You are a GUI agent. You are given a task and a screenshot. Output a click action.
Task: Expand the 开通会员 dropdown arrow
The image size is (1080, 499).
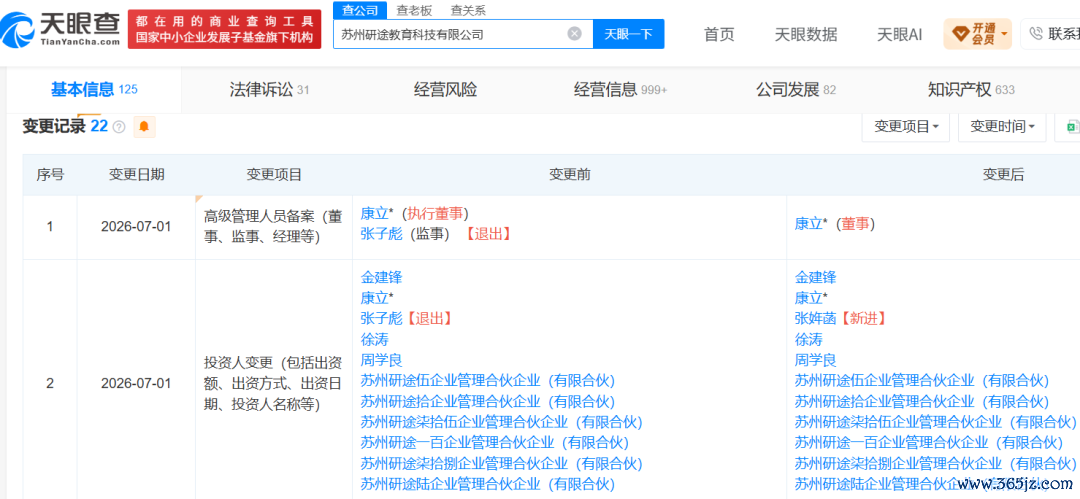tap(1004, 33)
